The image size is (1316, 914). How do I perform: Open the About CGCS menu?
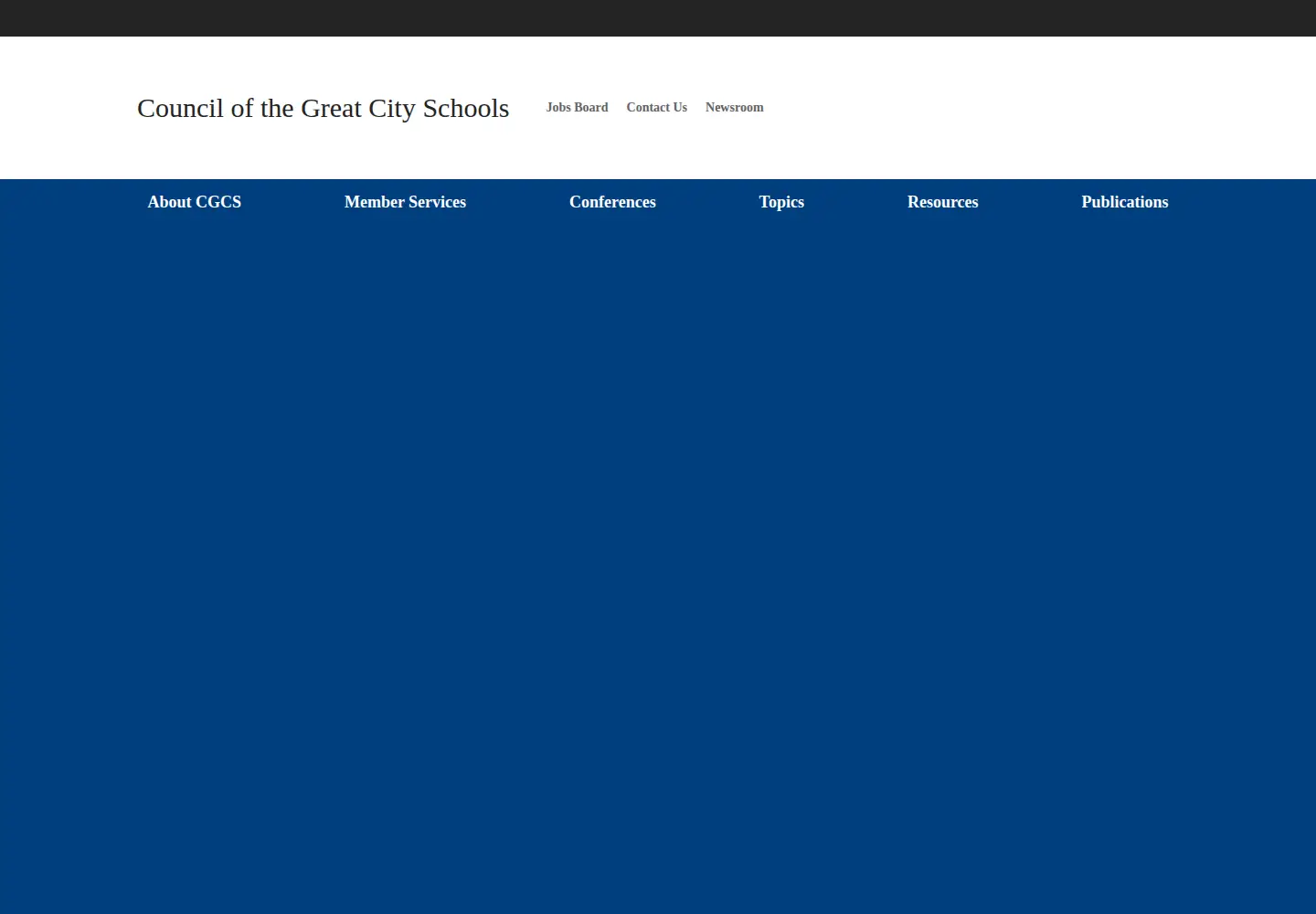click(195, 202)
